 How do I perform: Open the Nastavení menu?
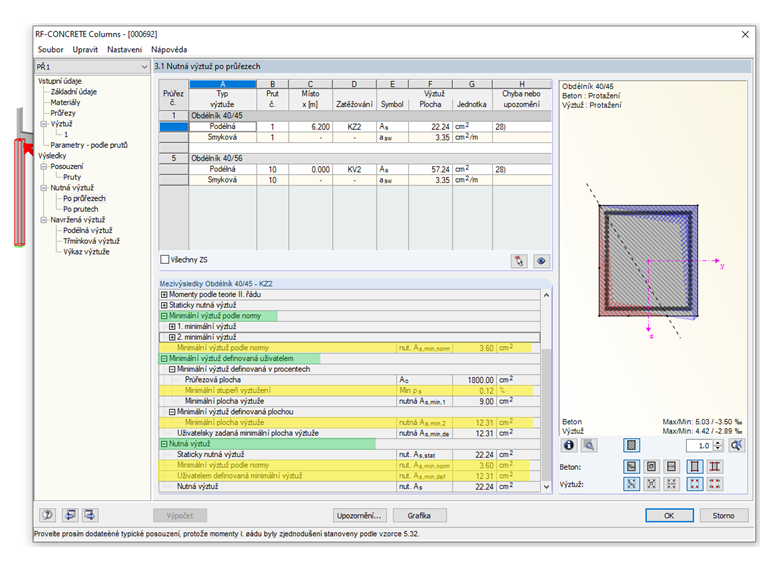point(125,49)
